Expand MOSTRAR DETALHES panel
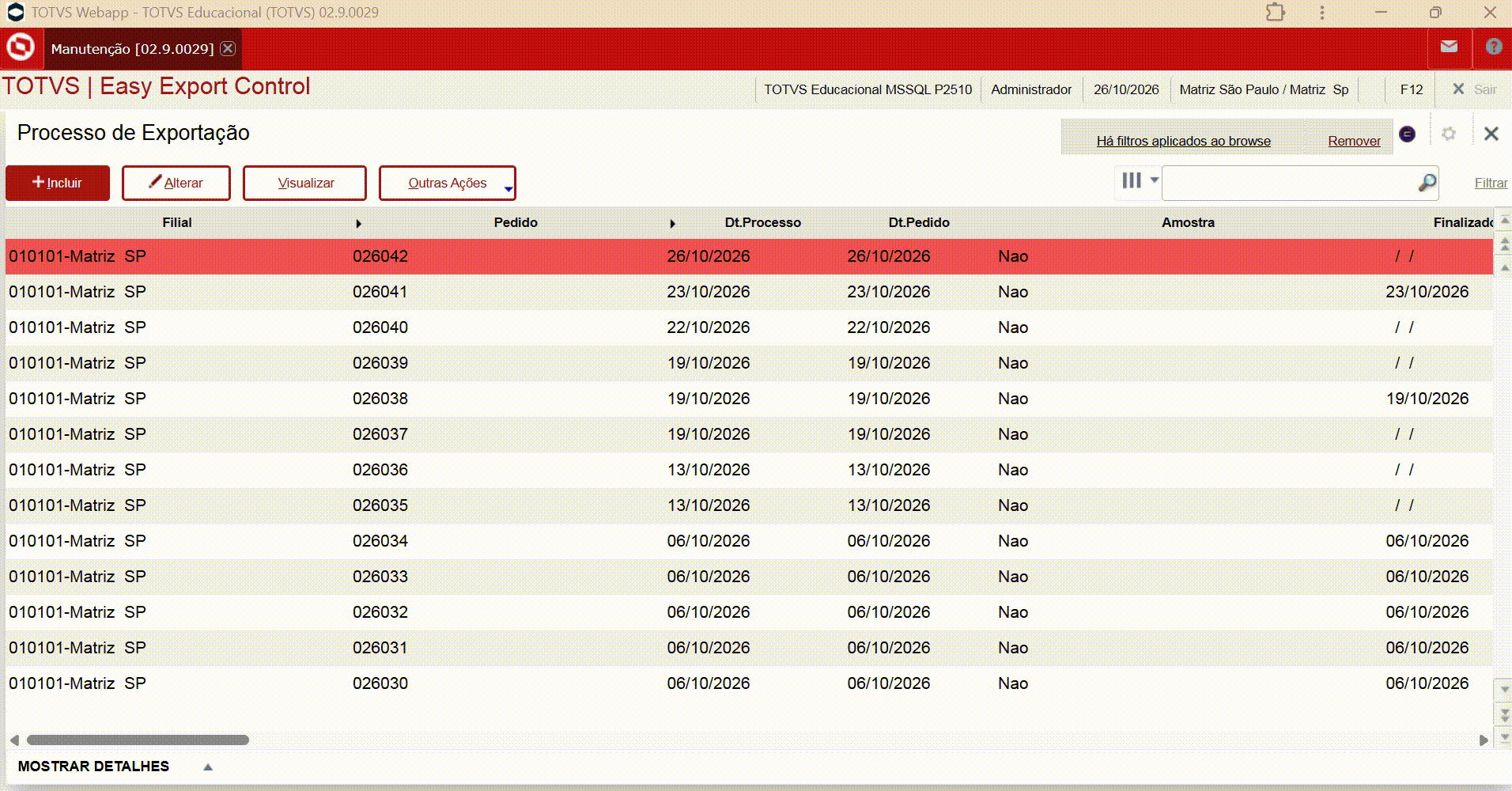This screenshot has height=791, width=1512. click(207, 766)
